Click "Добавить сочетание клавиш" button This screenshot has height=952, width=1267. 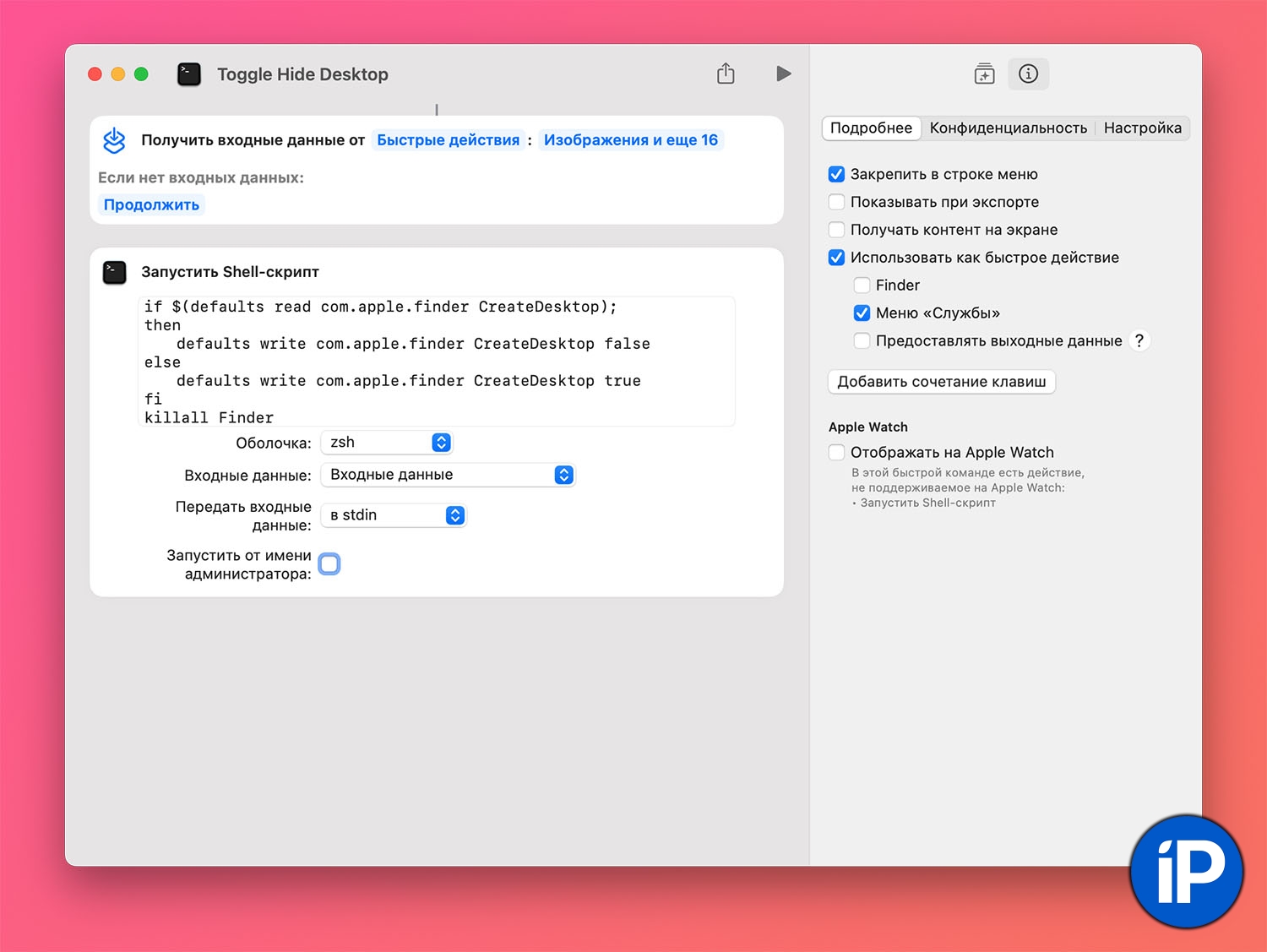pos(941,382)
